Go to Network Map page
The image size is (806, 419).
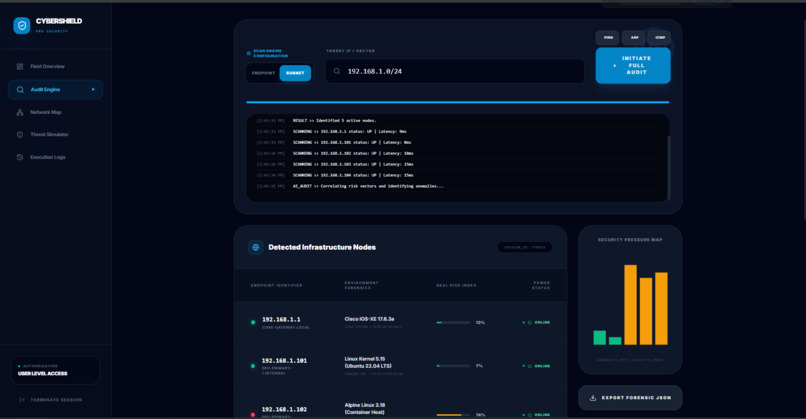pyautogui.click(x=56, y=112)
